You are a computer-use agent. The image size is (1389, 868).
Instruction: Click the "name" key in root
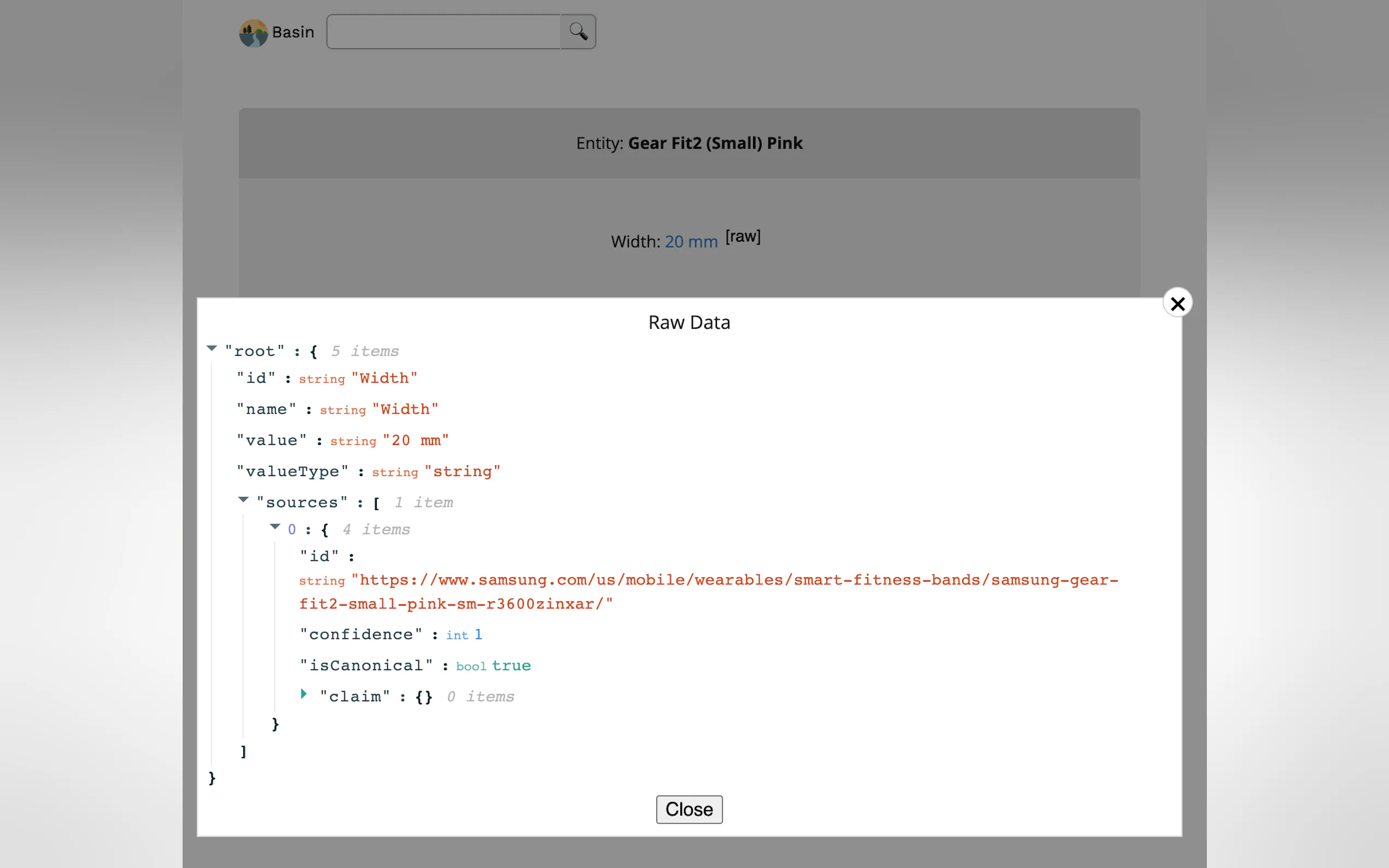(266, 409)
